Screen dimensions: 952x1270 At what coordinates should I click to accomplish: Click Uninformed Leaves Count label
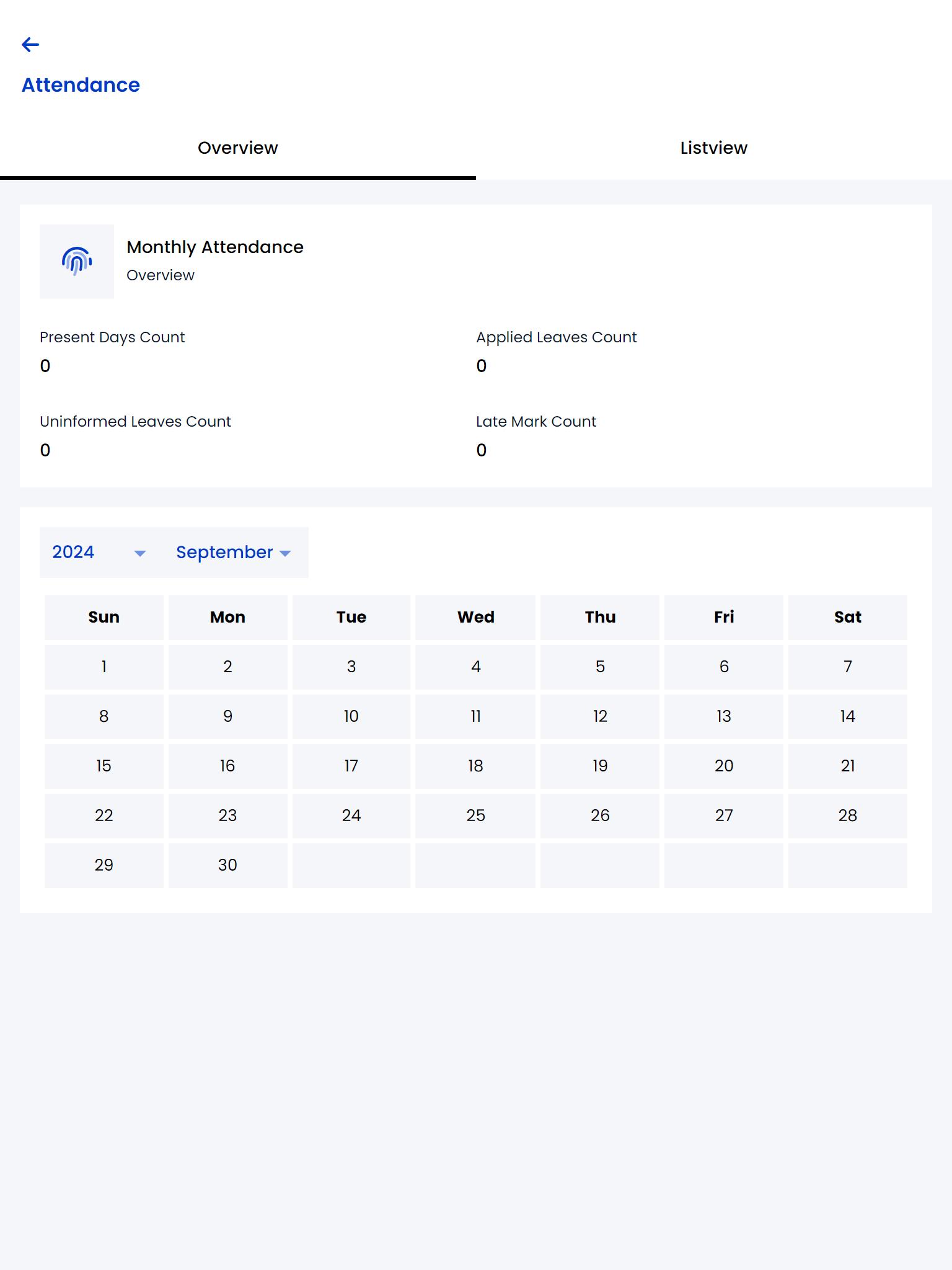135,422
